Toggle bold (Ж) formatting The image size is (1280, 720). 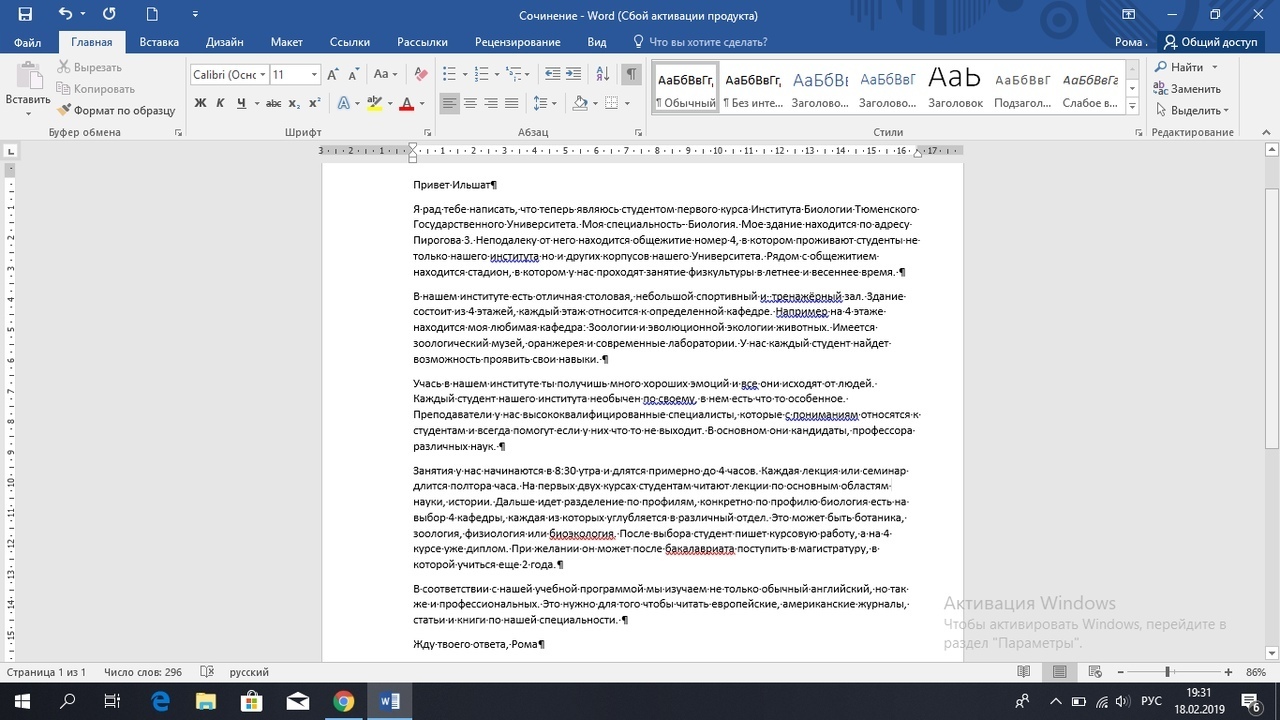pos(200,103)
